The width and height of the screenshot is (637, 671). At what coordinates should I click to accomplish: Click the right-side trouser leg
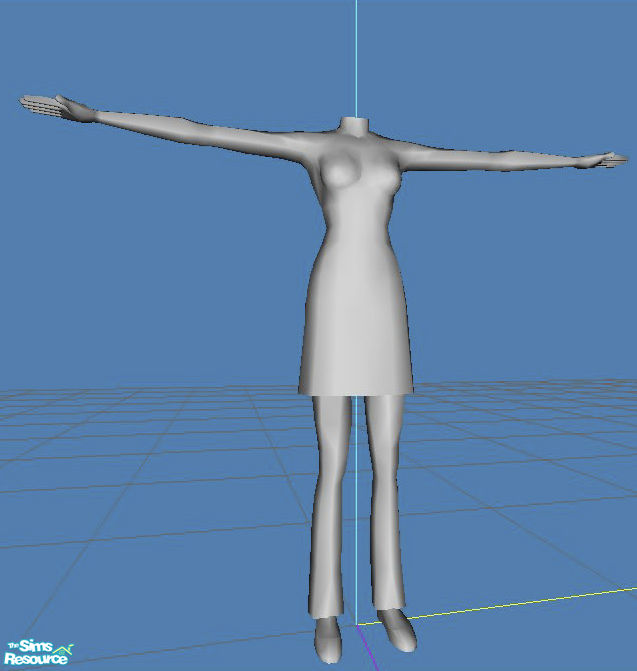point(384,500)
